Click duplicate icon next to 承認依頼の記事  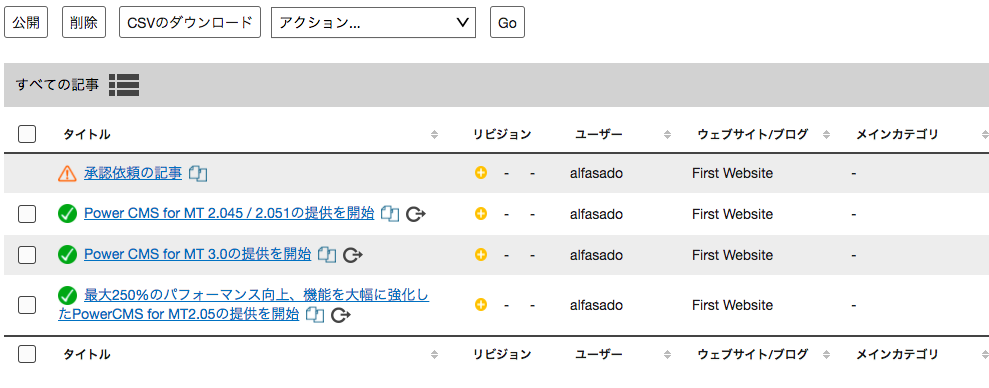(x=198, y=173)
